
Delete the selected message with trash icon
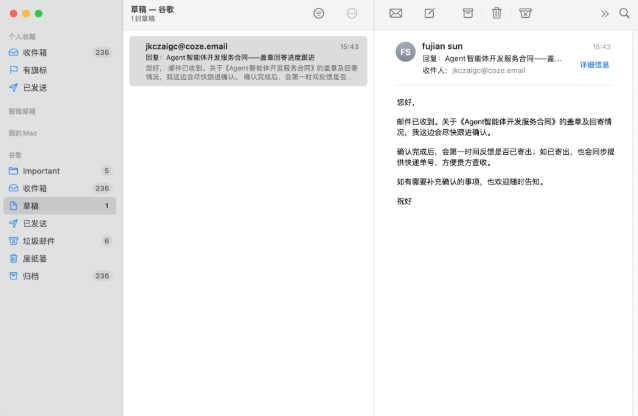click(496, 13)
